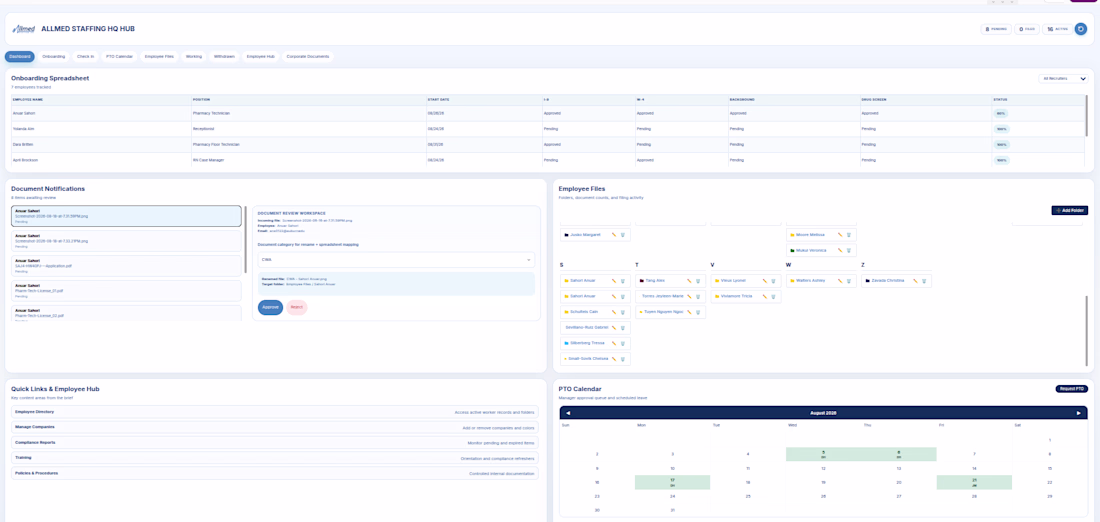Screen dimensions: 1100x522
Task: Click the Document Notifications list scrollbar
Action: (246, 239)
